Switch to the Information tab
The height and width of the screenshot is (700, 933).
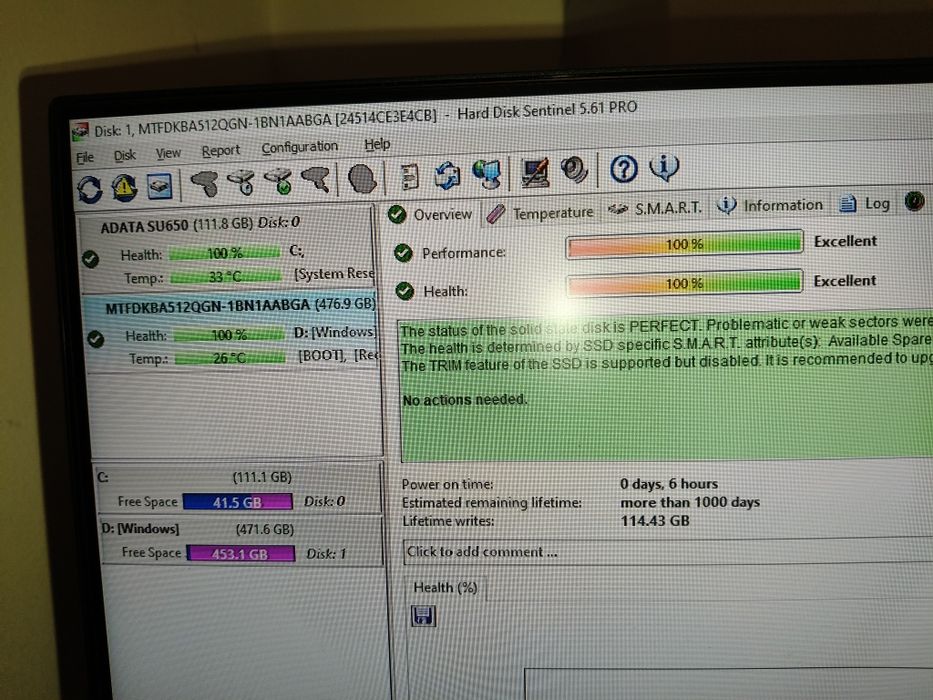pos(769,205)
